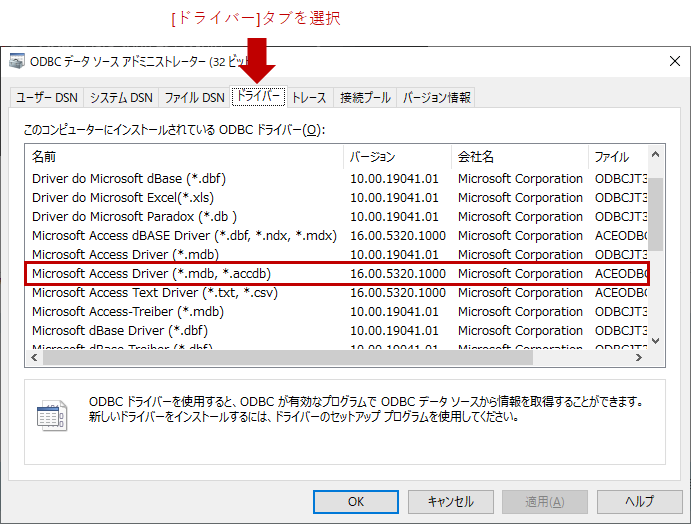Click the right arrow of horizontal scrollbar
Screen dimensions: 691x524
(639, 357)
